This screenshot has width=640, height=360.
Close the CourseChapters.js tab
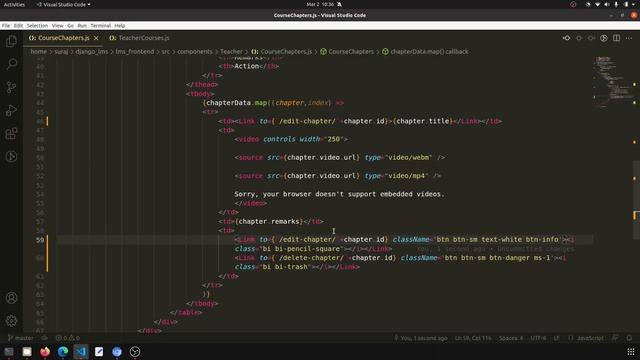[x=96, y=38]
